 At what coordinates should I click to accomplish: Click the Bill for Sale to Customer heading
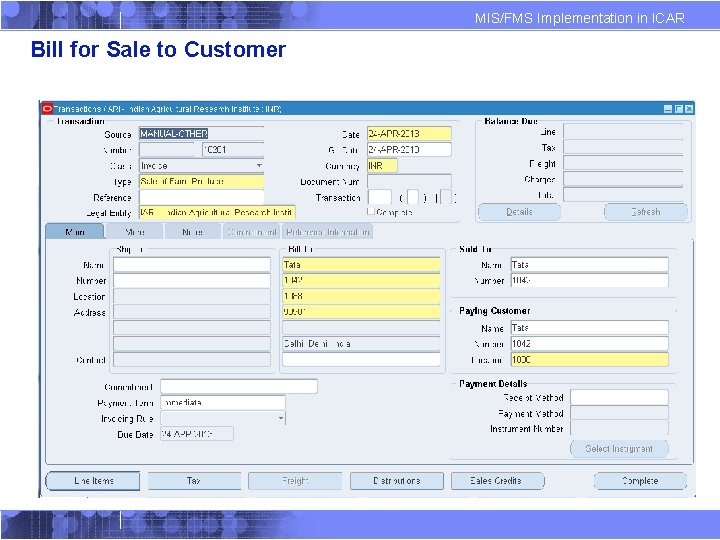(158, 49)
